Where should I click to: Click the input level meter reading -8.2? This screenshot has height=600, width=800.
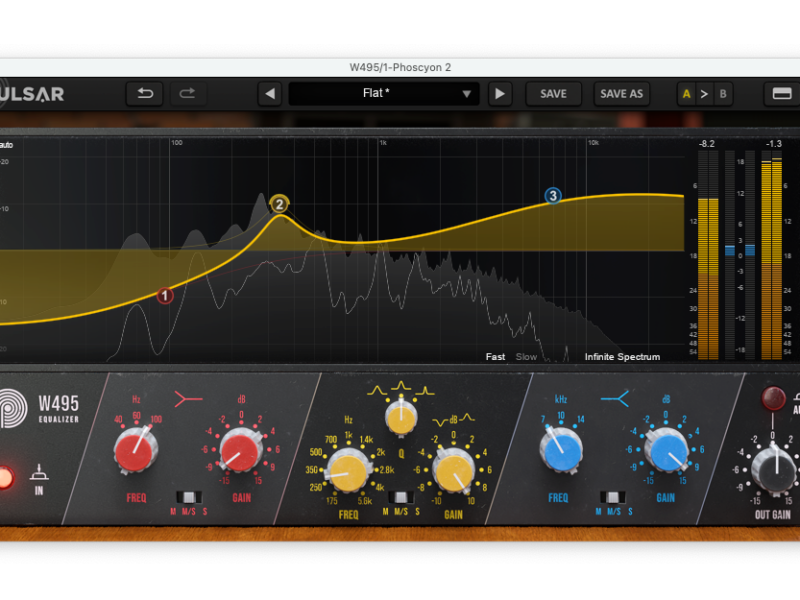click(x=708, y=255)
